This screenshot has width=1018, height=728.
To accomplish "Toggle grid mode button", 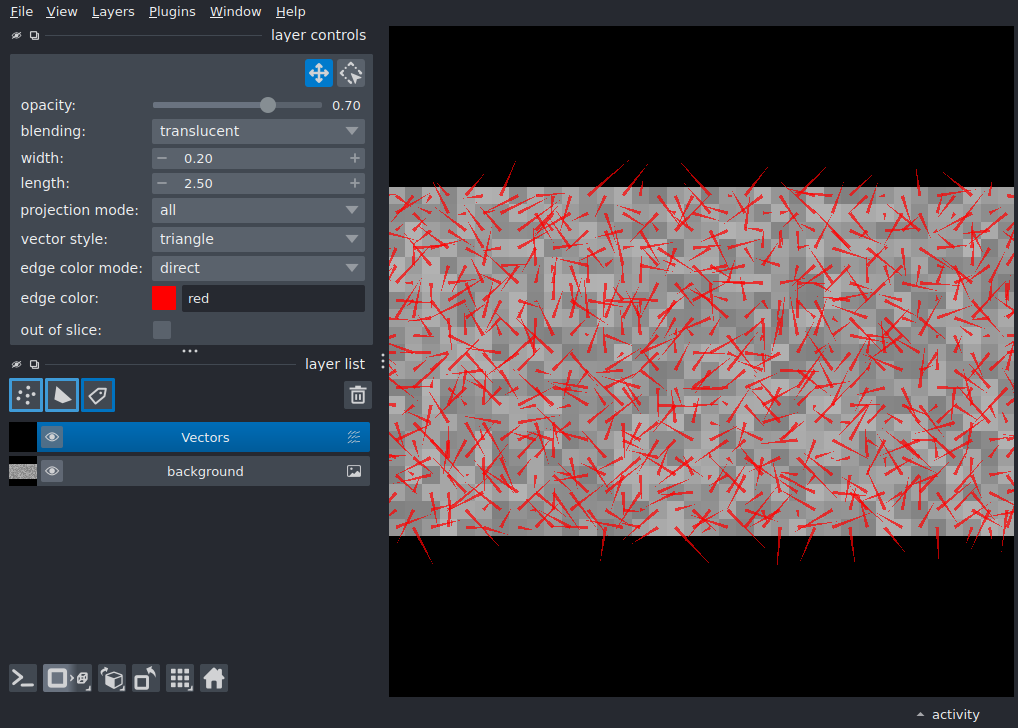I will (180, 679).
